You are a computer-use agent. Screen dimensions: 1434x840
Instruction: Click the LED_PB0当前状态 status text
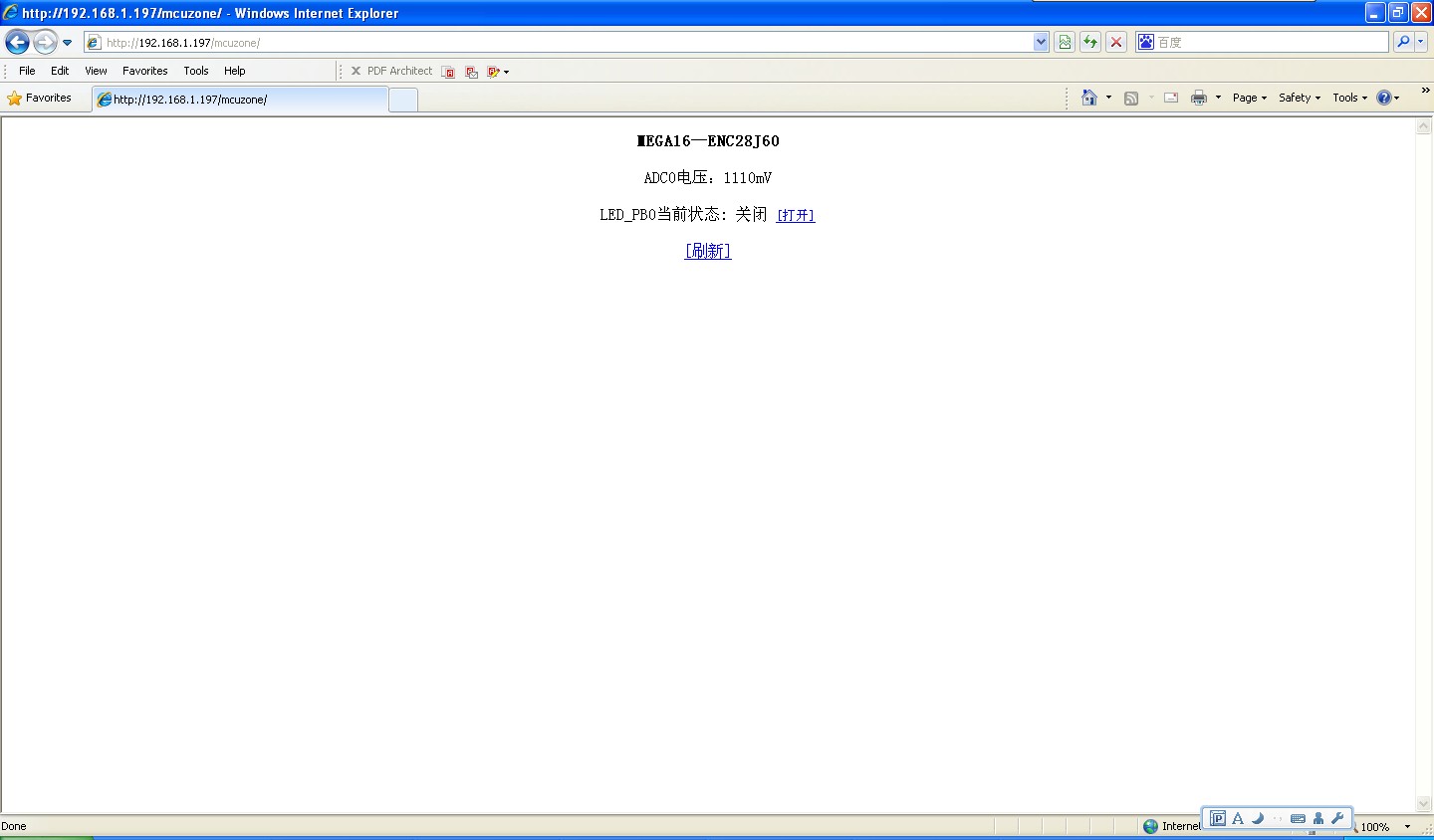(683, 215)
